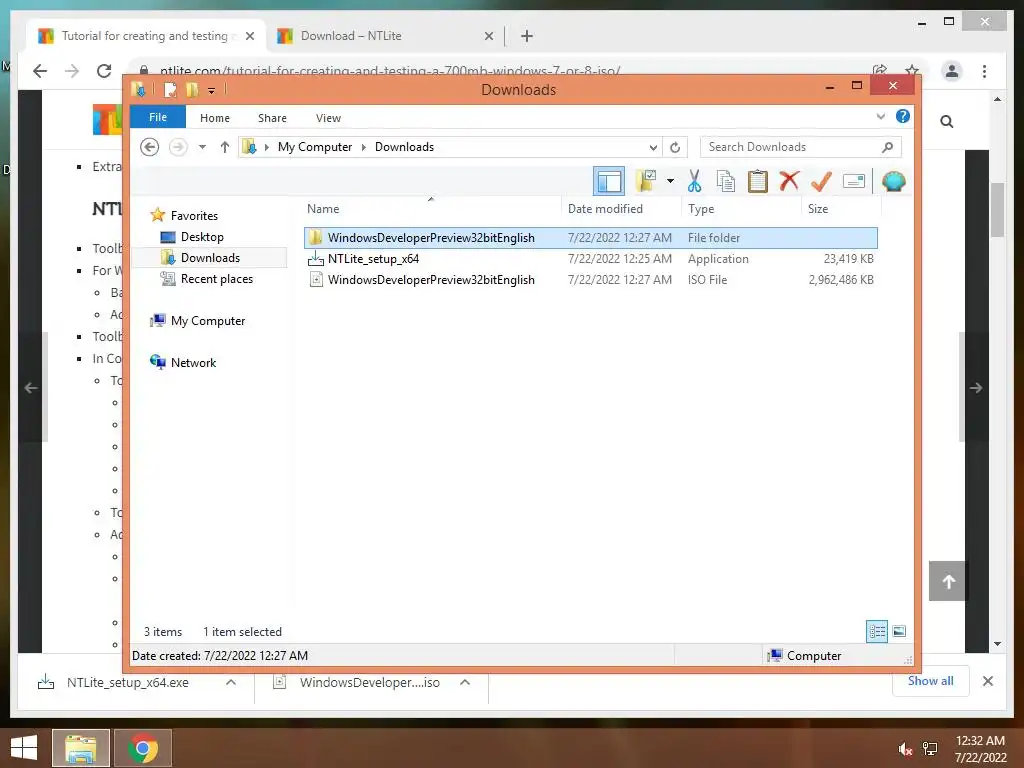Click the Cut scissors icon
Screen dimensions: 1024x768
tap(694, 181)
